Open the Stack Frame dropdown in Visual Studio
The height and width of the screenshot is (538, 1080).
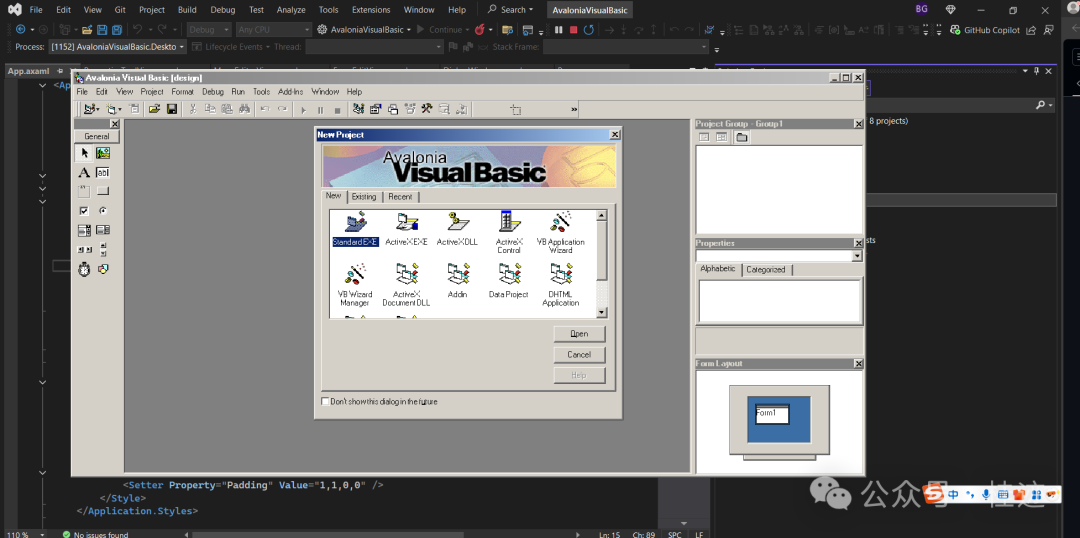[x=625, y=47]
